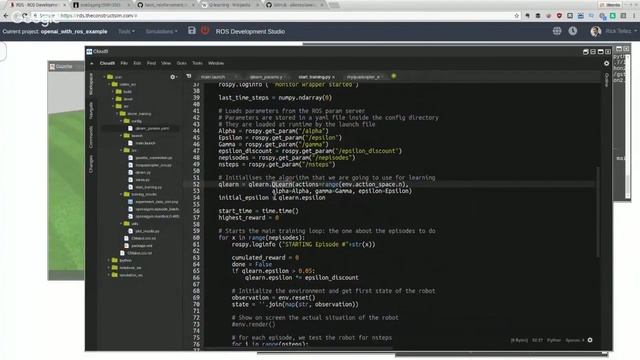The width and height of the screenshot is (640, 360).
Task: Open the Tools dropdown in the header
Action: click(x=126, y=31)
